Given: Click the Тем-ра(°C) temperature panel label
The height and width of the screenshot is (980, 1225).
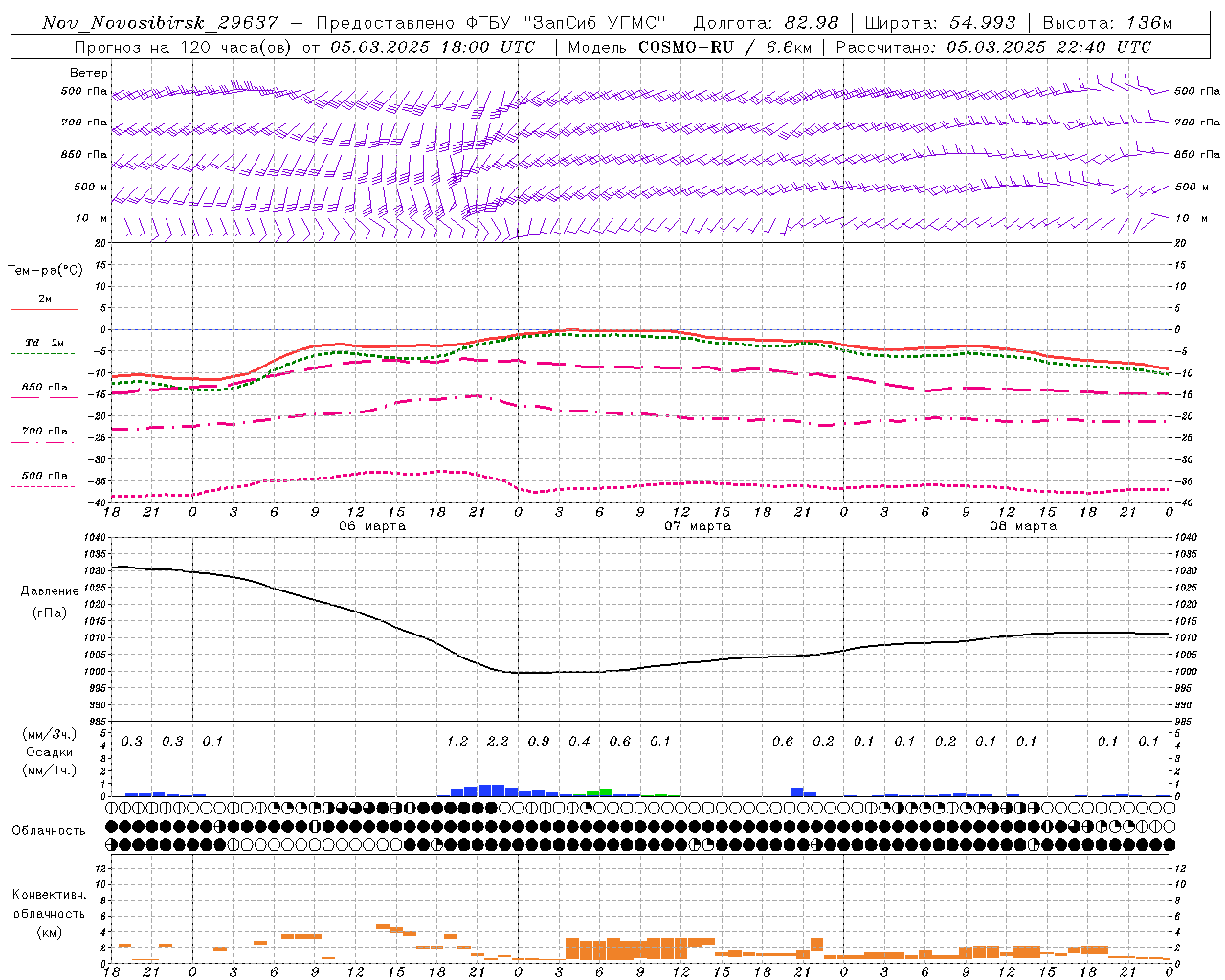Looking at the screenshot, I should 45,271.
